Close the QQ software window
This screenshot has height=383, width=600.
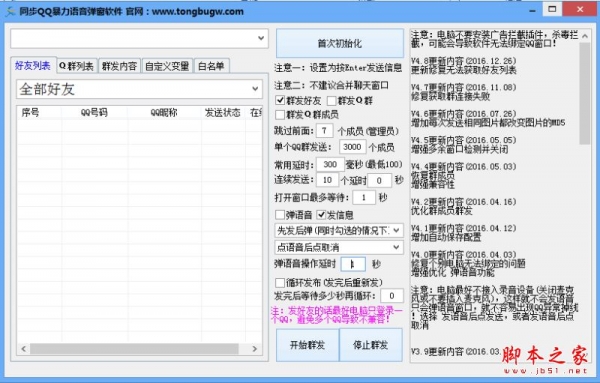tap(580, 9)
